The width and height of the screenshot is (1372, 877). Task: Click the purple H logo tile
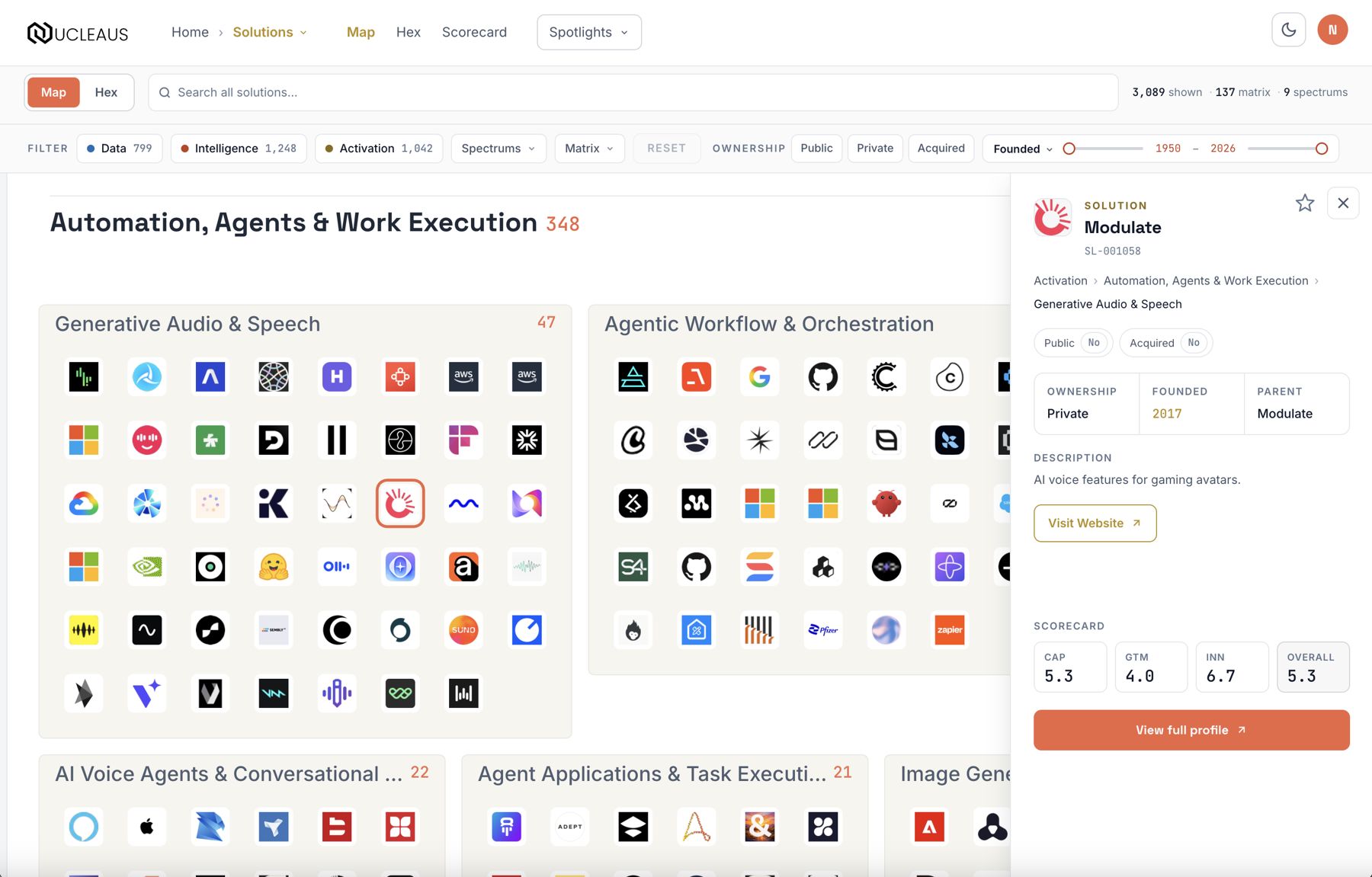point(337,376)
